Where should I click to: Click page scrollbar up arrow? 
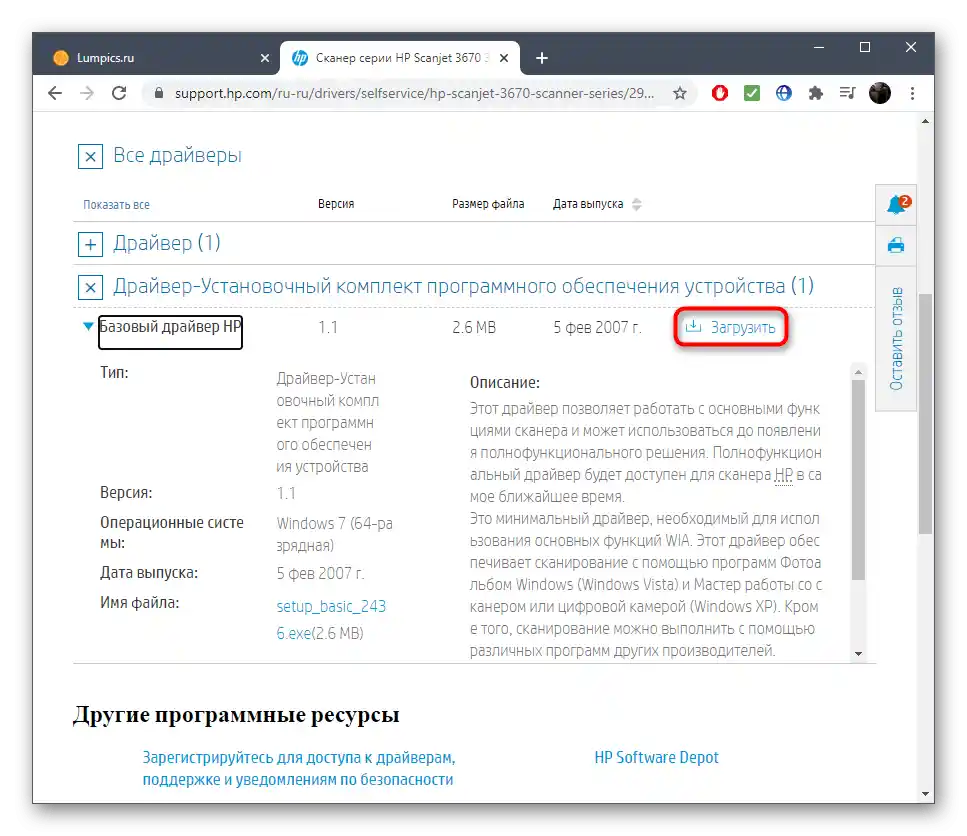[925, 121]
